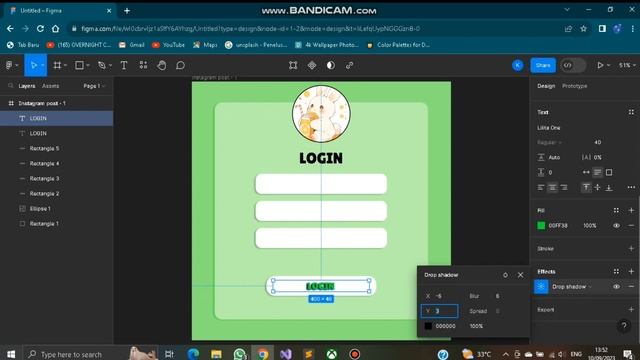Click the black drop shadow color swatch
The image size is (640, 360).
point(428,326)
